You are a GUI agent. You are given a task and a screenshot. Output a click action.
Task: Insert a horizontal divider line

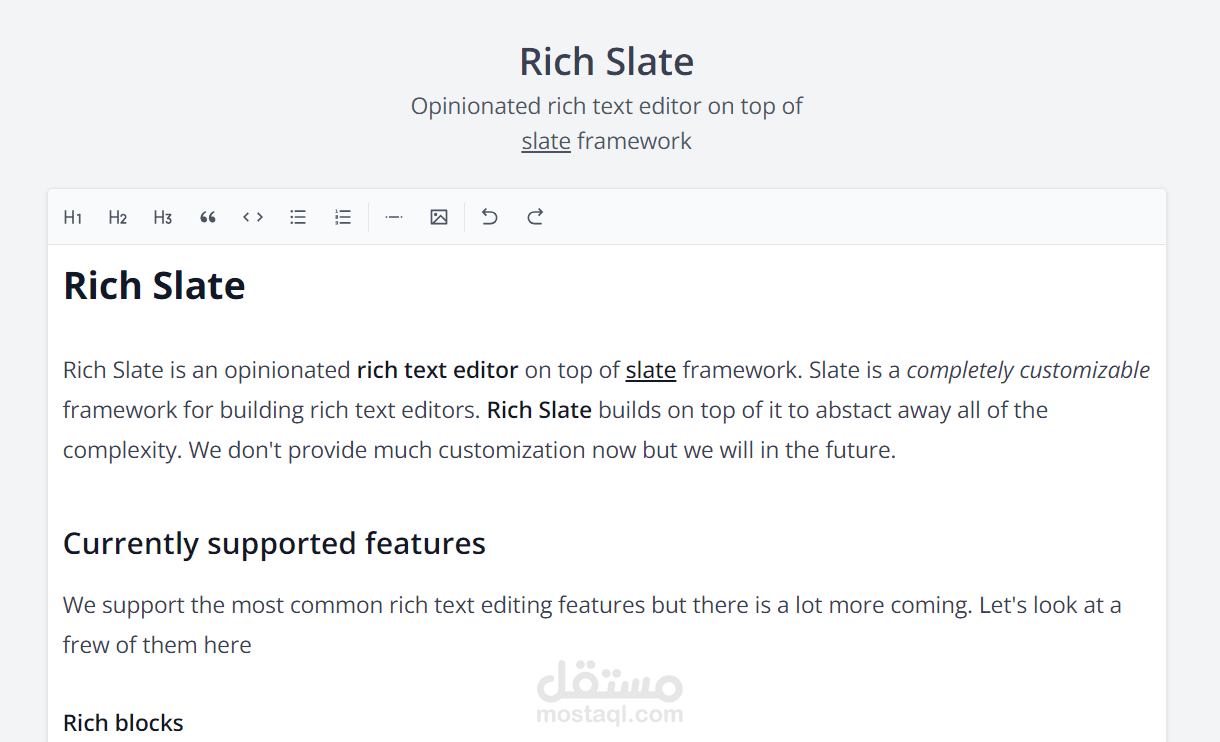(394, 217)
